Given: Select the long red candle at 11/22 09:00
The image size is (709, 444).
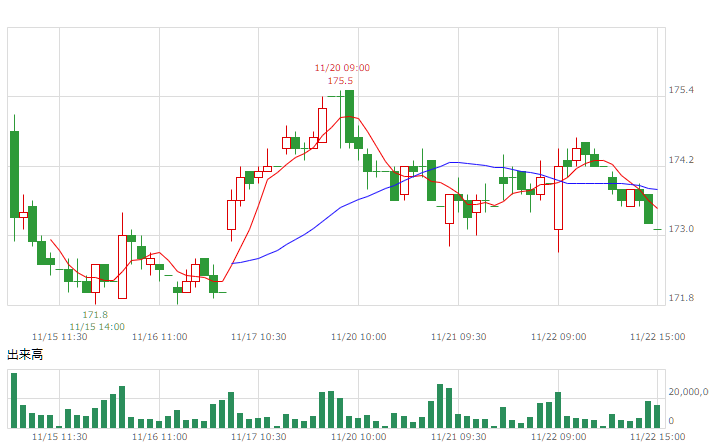Looking at the screenshot, I should click(558, 198).
